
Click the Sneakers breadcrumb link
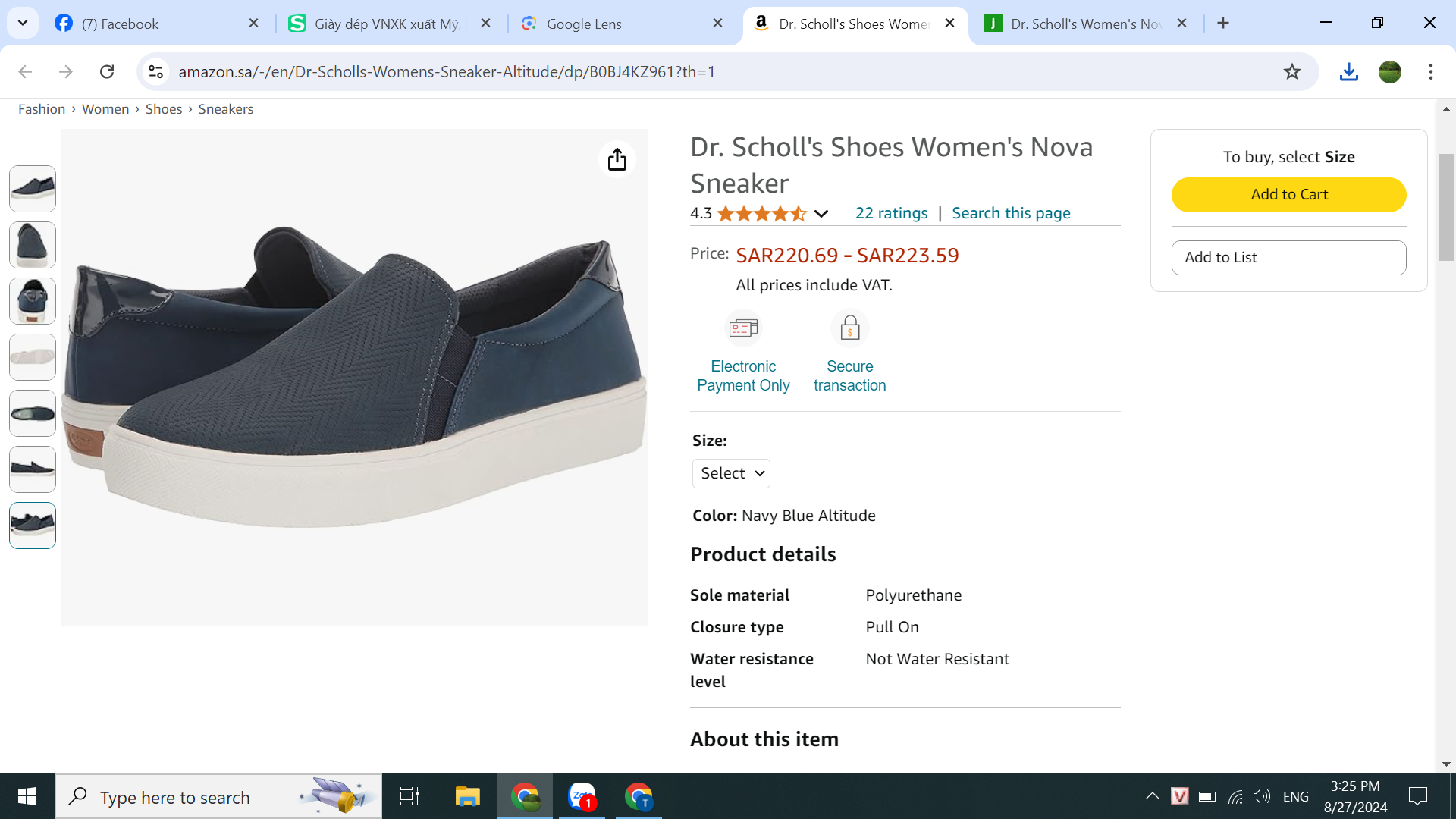pyautogui.click(x=225, y=109)
